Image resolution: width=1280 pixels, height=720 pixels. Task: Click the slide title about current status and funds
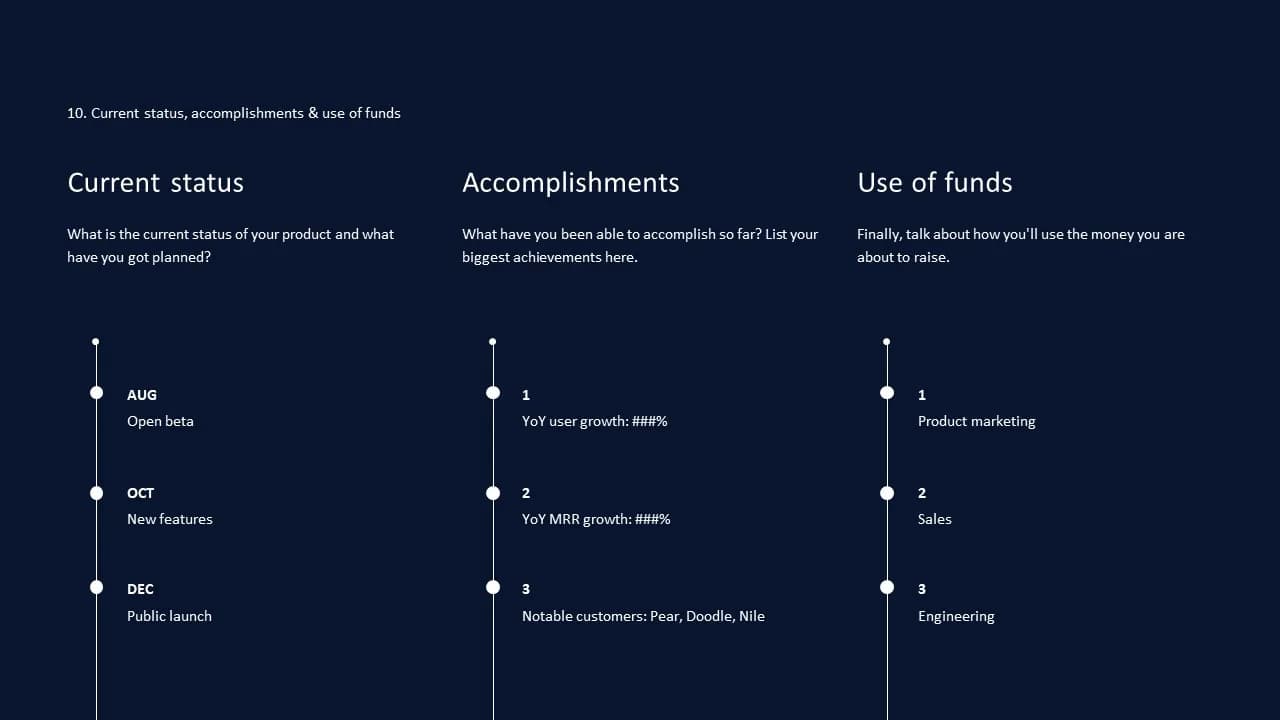click(x=234, y=113)
